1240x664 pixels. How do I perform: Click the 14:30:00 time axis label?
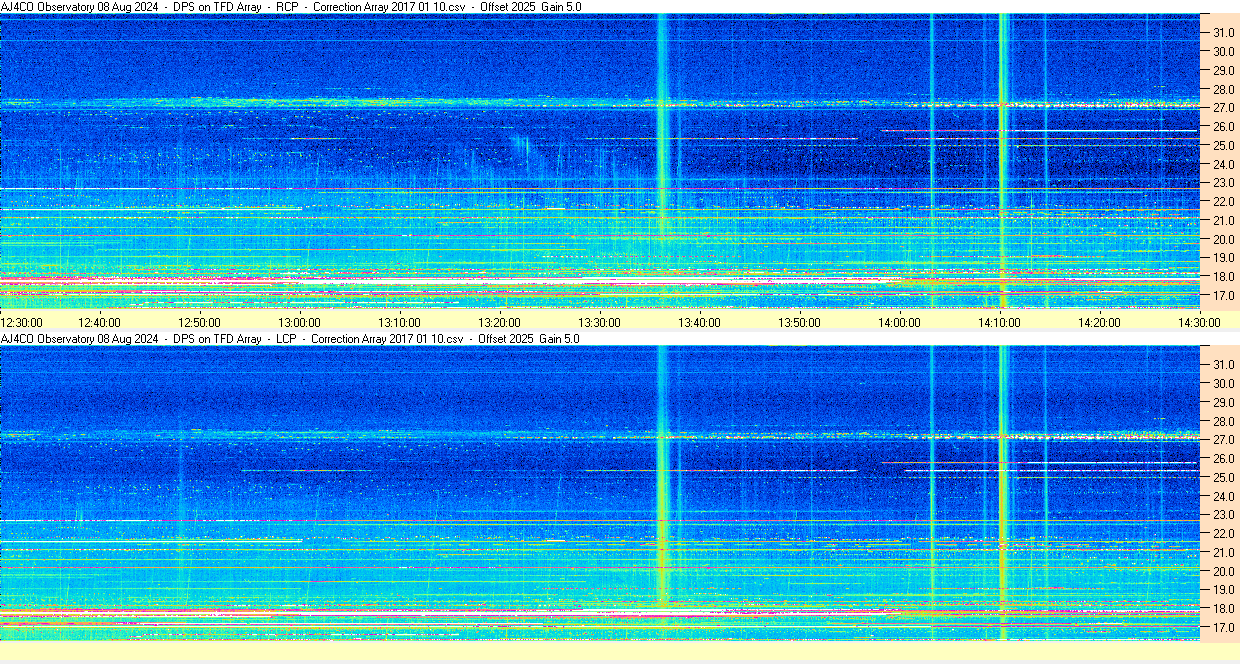(x=1199, y=322)
